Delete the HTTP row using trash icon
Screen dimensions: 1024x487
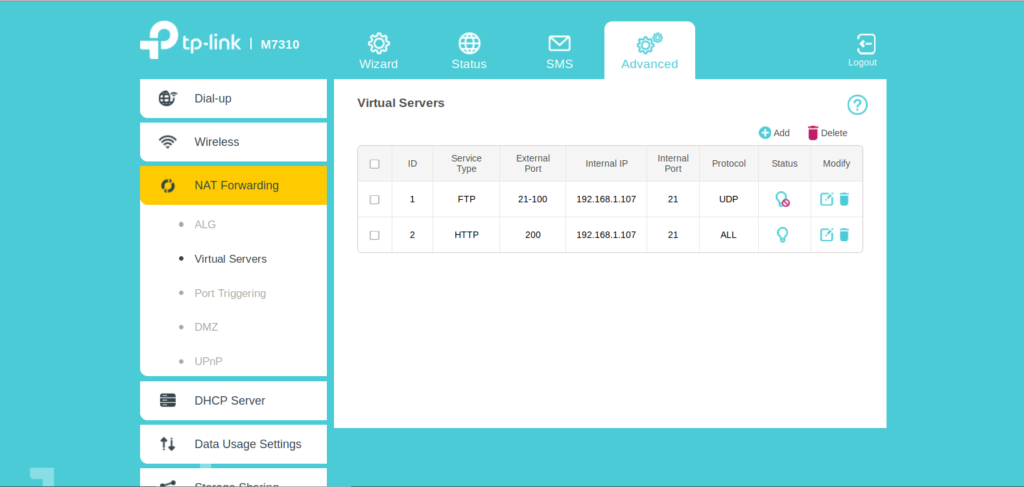pyautogui.click(x=844, y=235)
